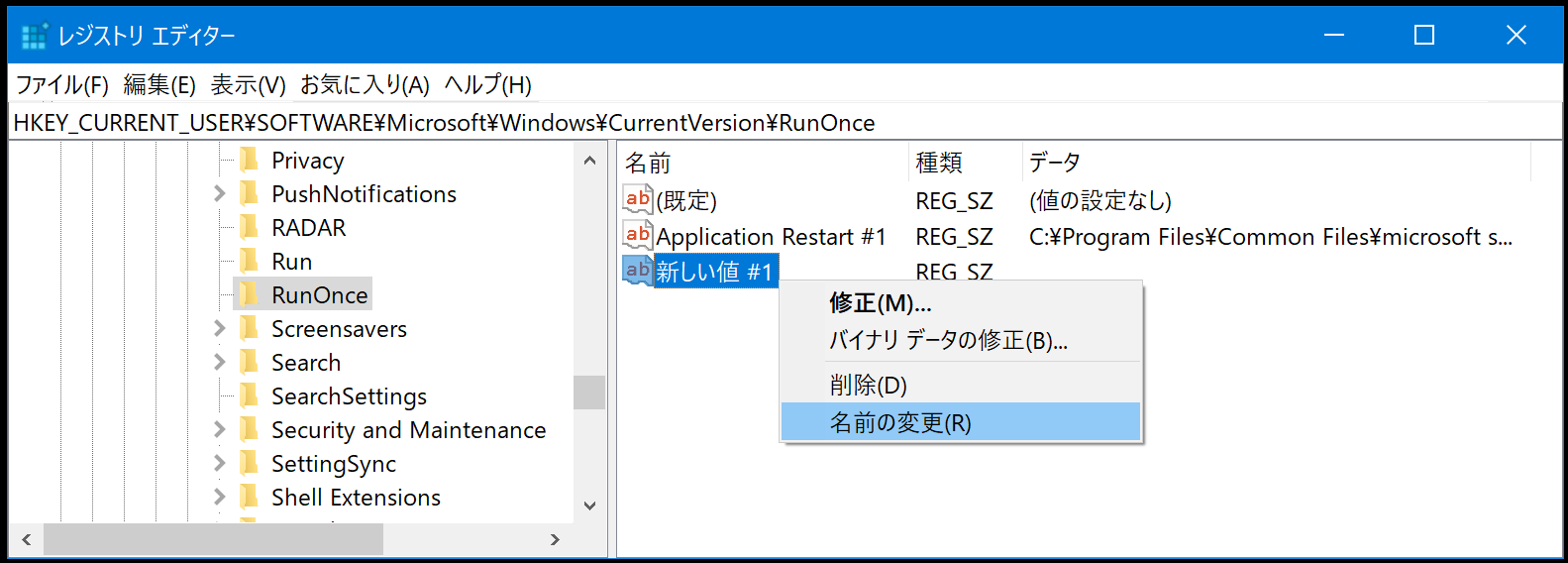Open the 編集(E) menu
The height and width of the screenshot is (563, 1568).
pos(159,85)
